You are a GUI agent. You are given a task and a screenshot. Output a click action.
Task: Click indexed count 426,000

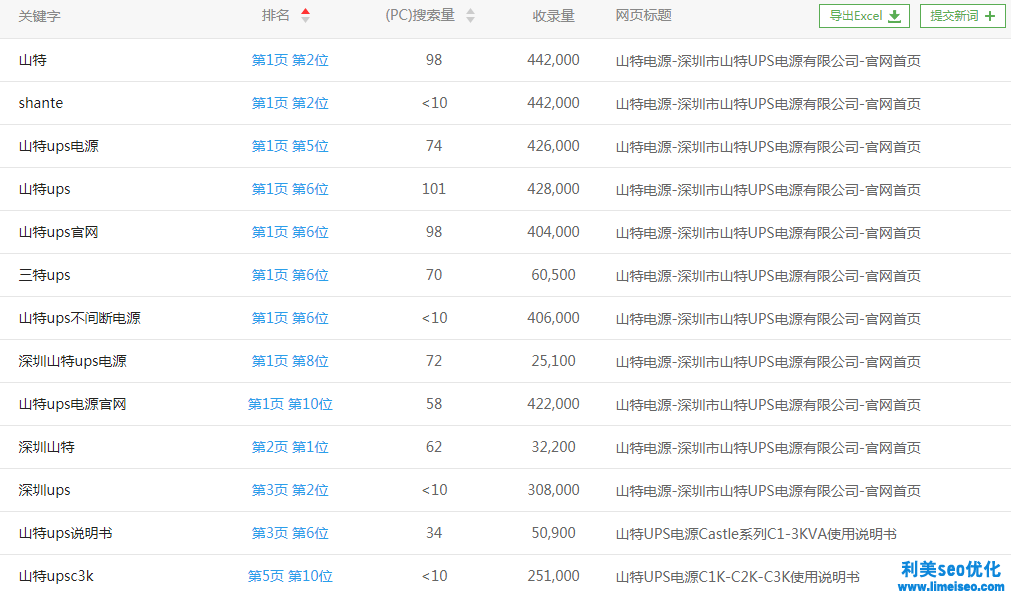(x=553, y=146)
